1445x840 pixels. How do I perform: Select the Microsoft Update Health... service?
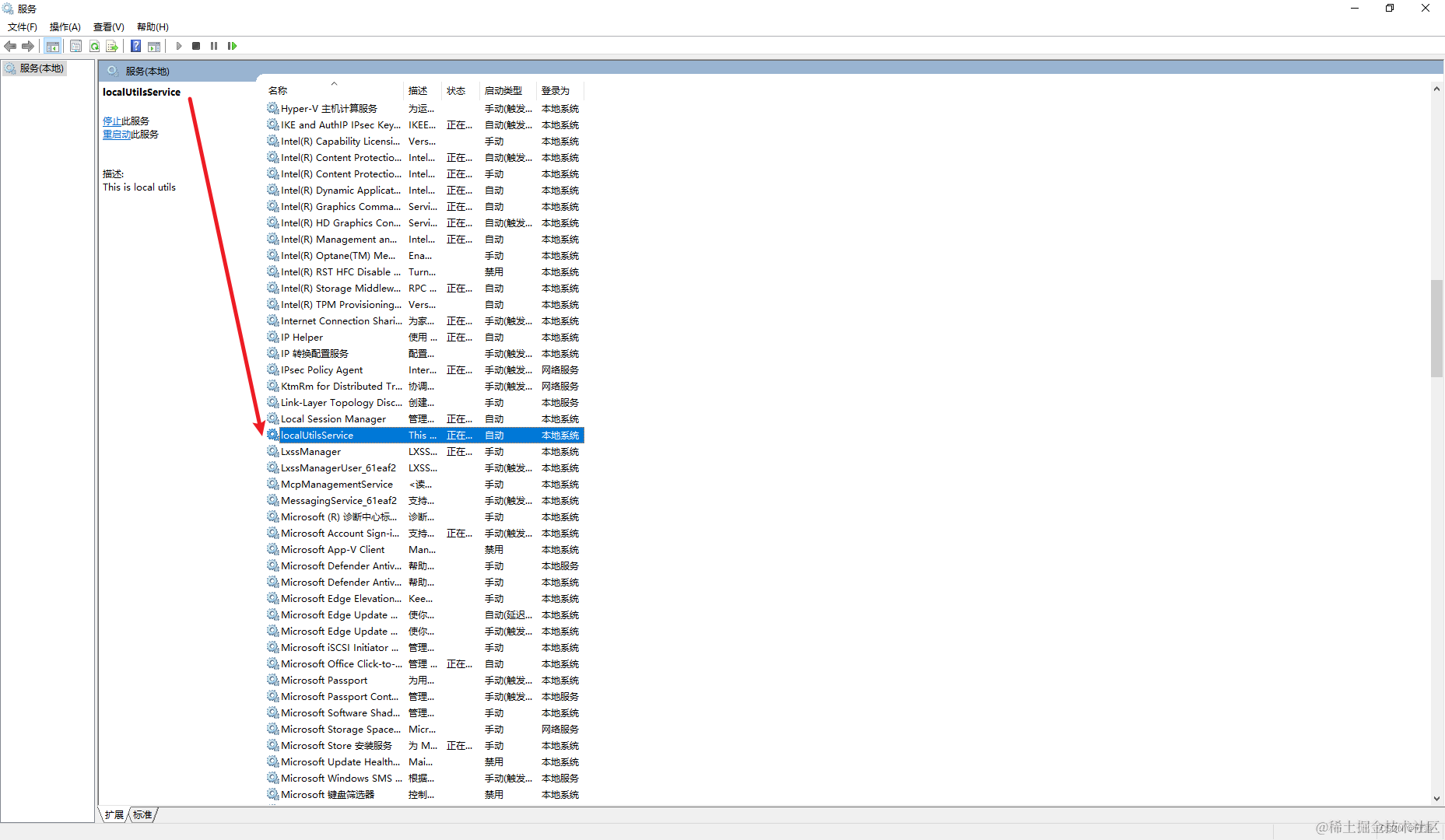[425, 762]
